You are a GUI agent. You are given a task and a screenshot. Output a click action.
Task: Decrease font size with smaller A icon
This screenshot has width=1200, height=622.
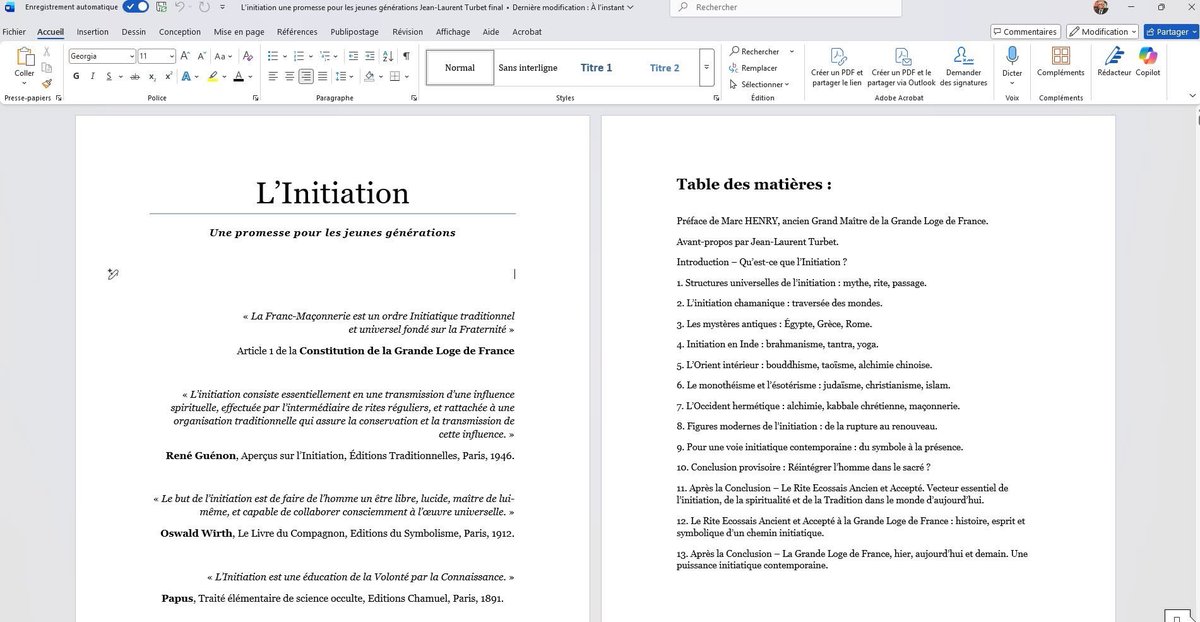202,56
